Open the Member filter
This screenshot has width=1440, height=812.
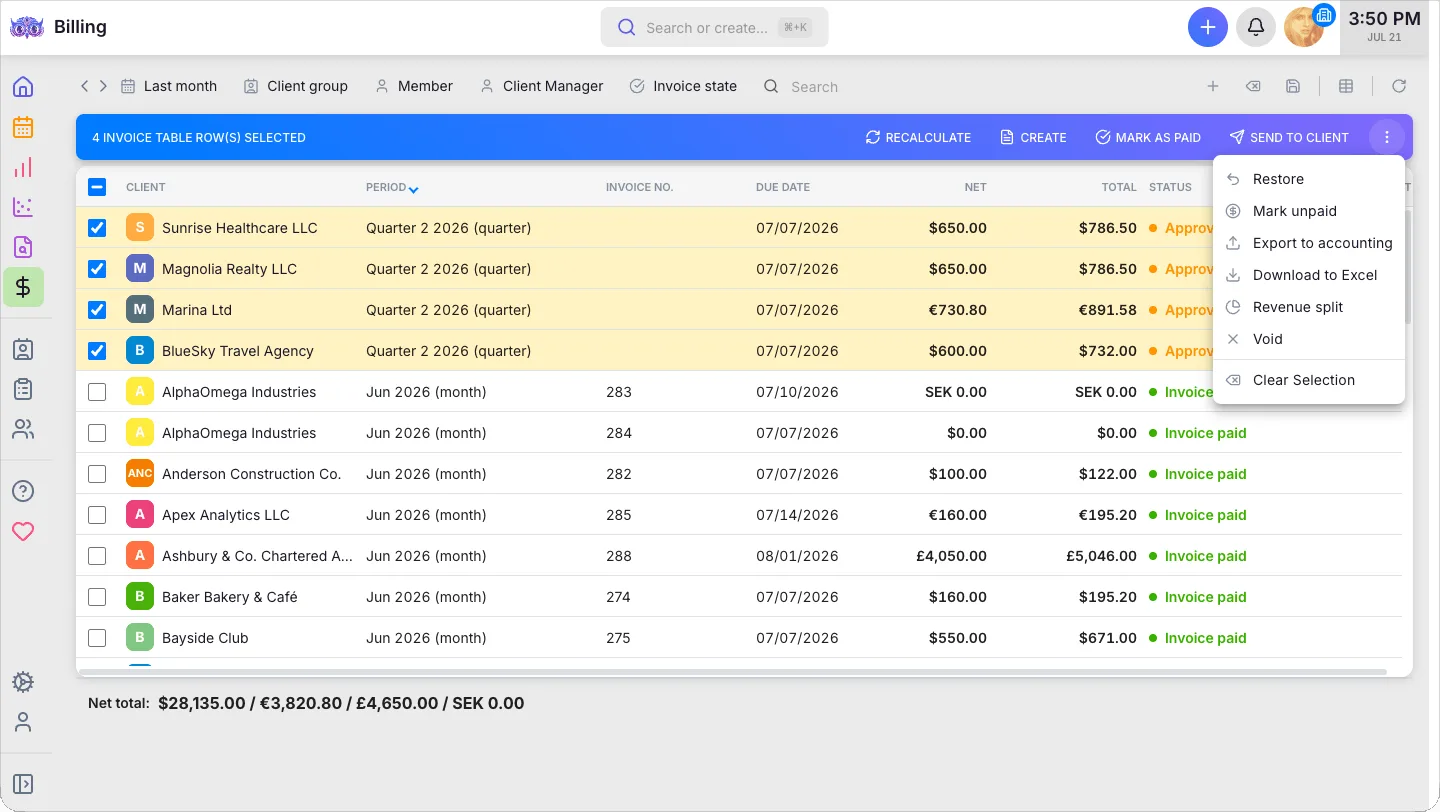click(x=414, y=86)
